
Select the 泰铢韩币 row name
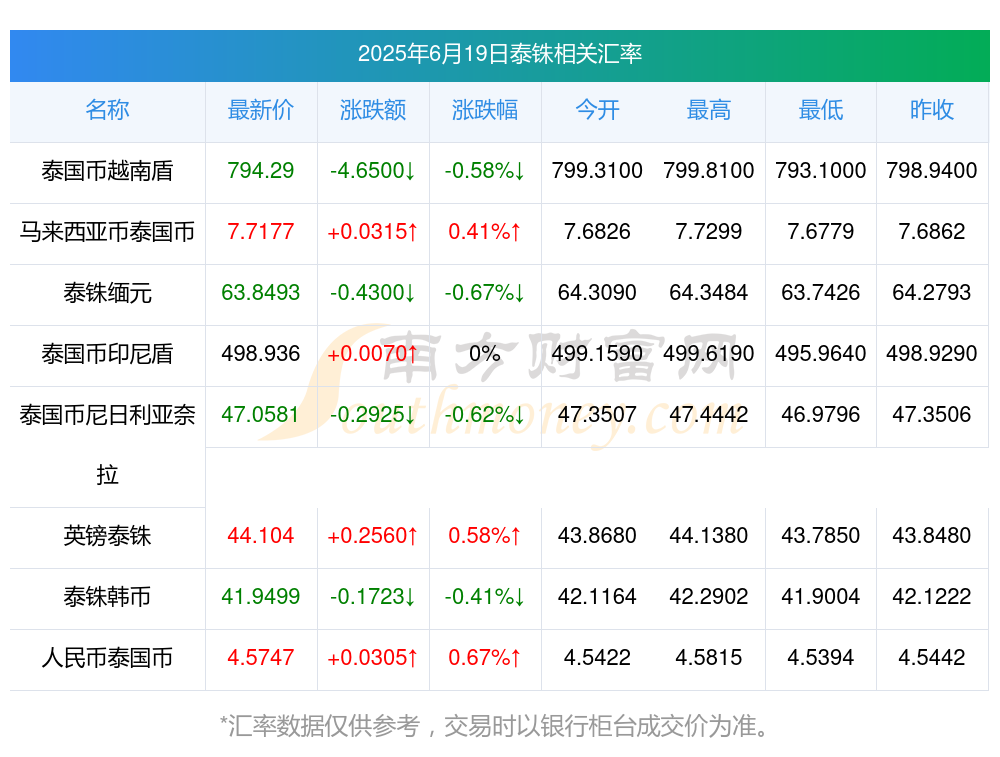tap(107, 596)
